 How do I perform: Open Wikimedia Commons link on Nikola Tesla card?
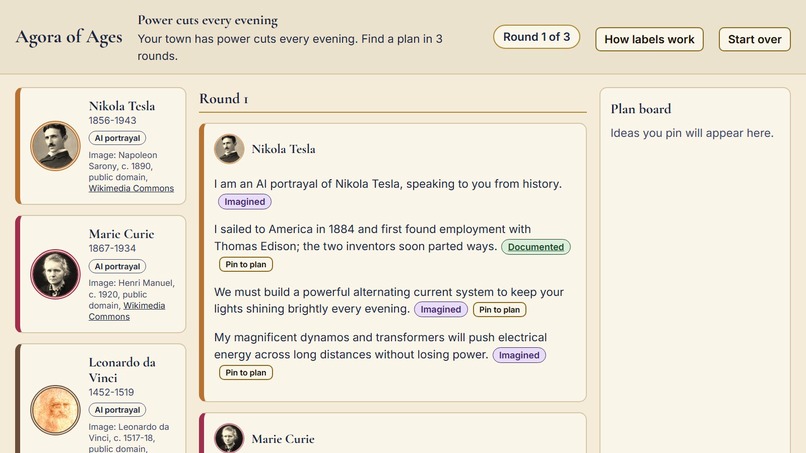click(x=131, y=188)
